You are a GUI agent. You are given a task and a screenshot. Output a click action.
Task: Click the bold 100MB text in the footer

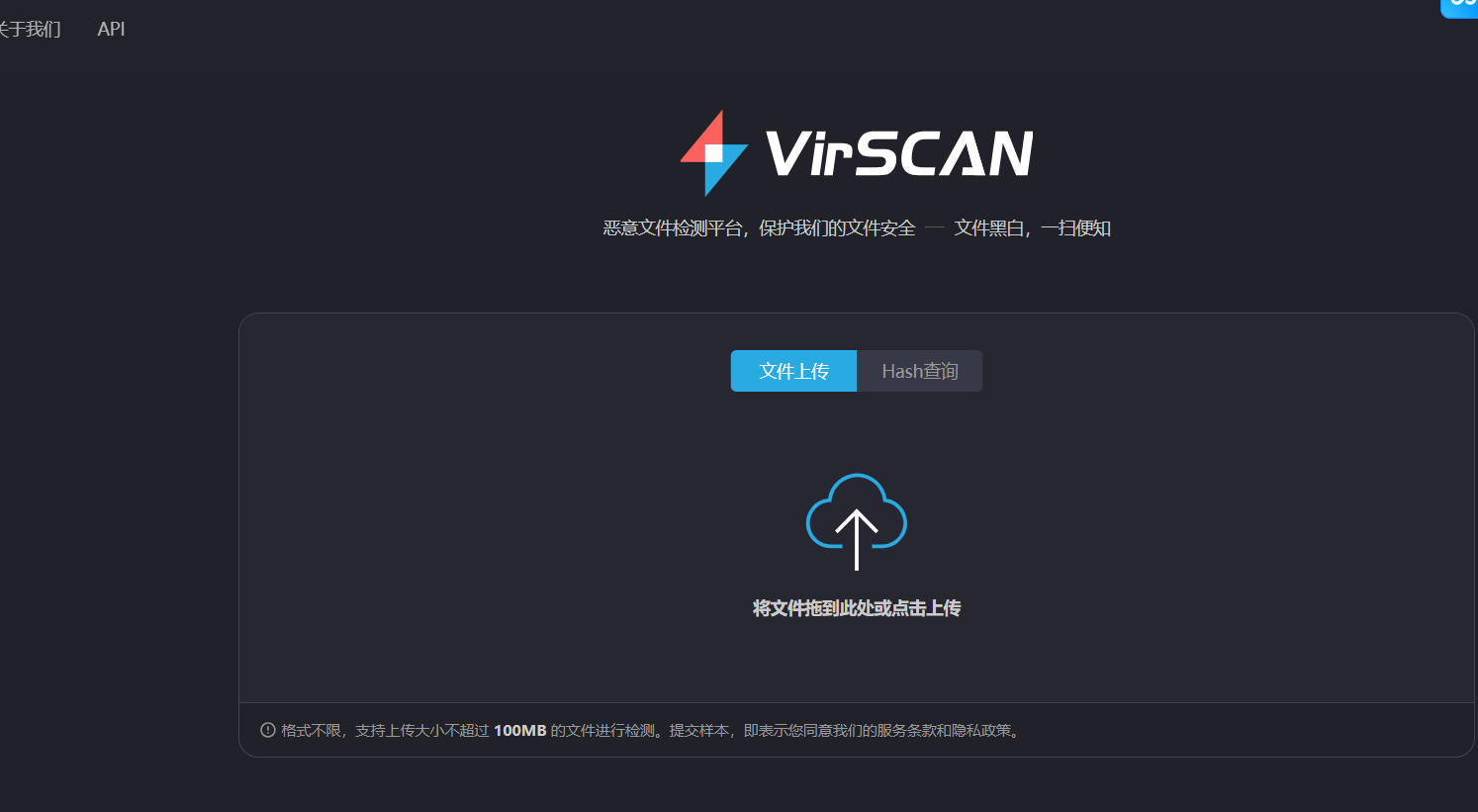click(x=521, y=730)
